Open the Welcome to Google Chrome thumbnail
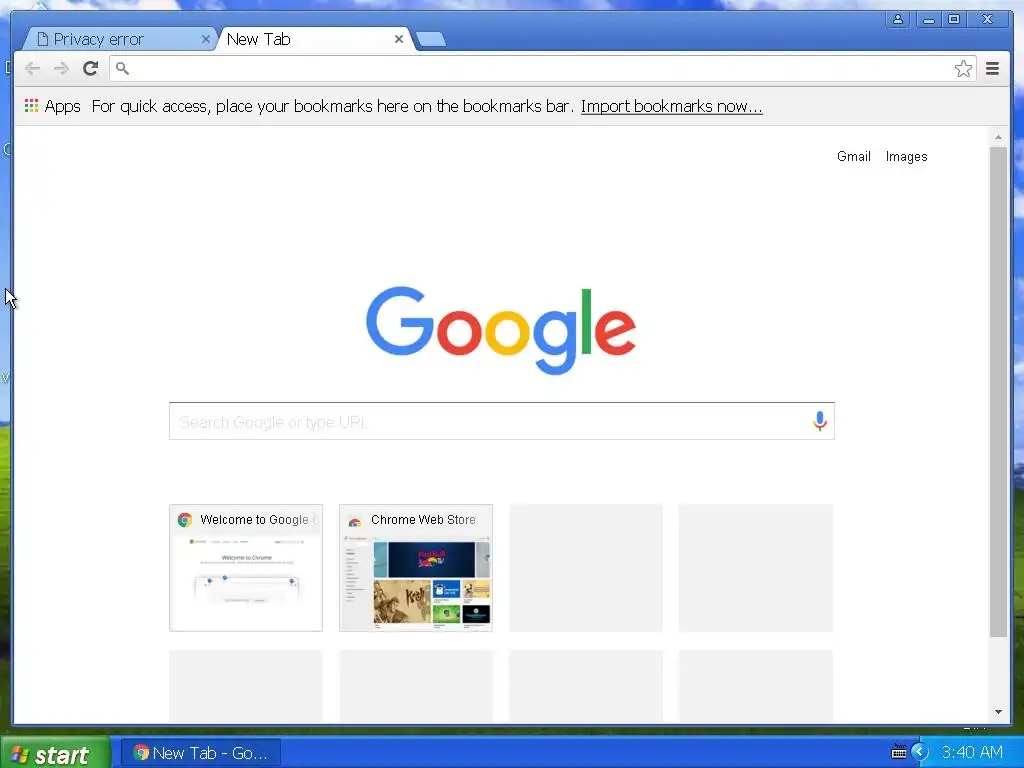 click(246, 568)
